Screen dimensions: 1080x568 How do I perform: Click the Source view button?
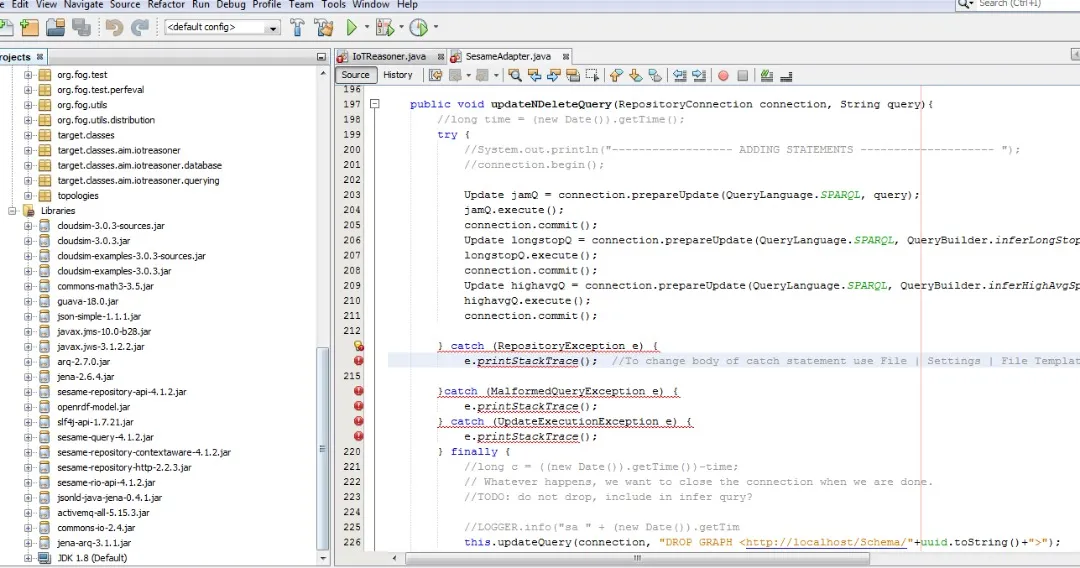coord(355,75)
